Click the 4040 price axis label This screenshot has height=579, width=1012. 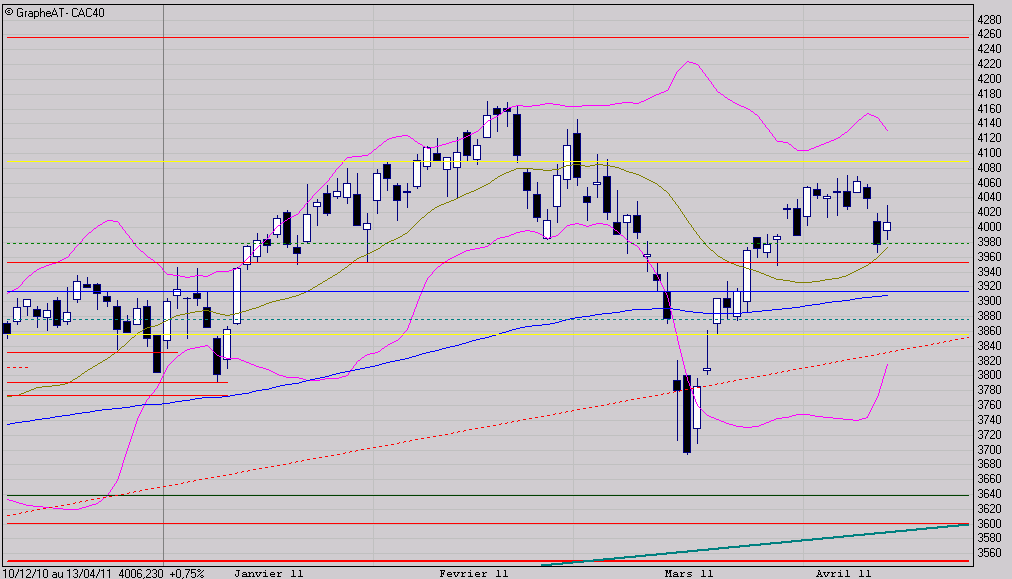(x=989, y=198)
